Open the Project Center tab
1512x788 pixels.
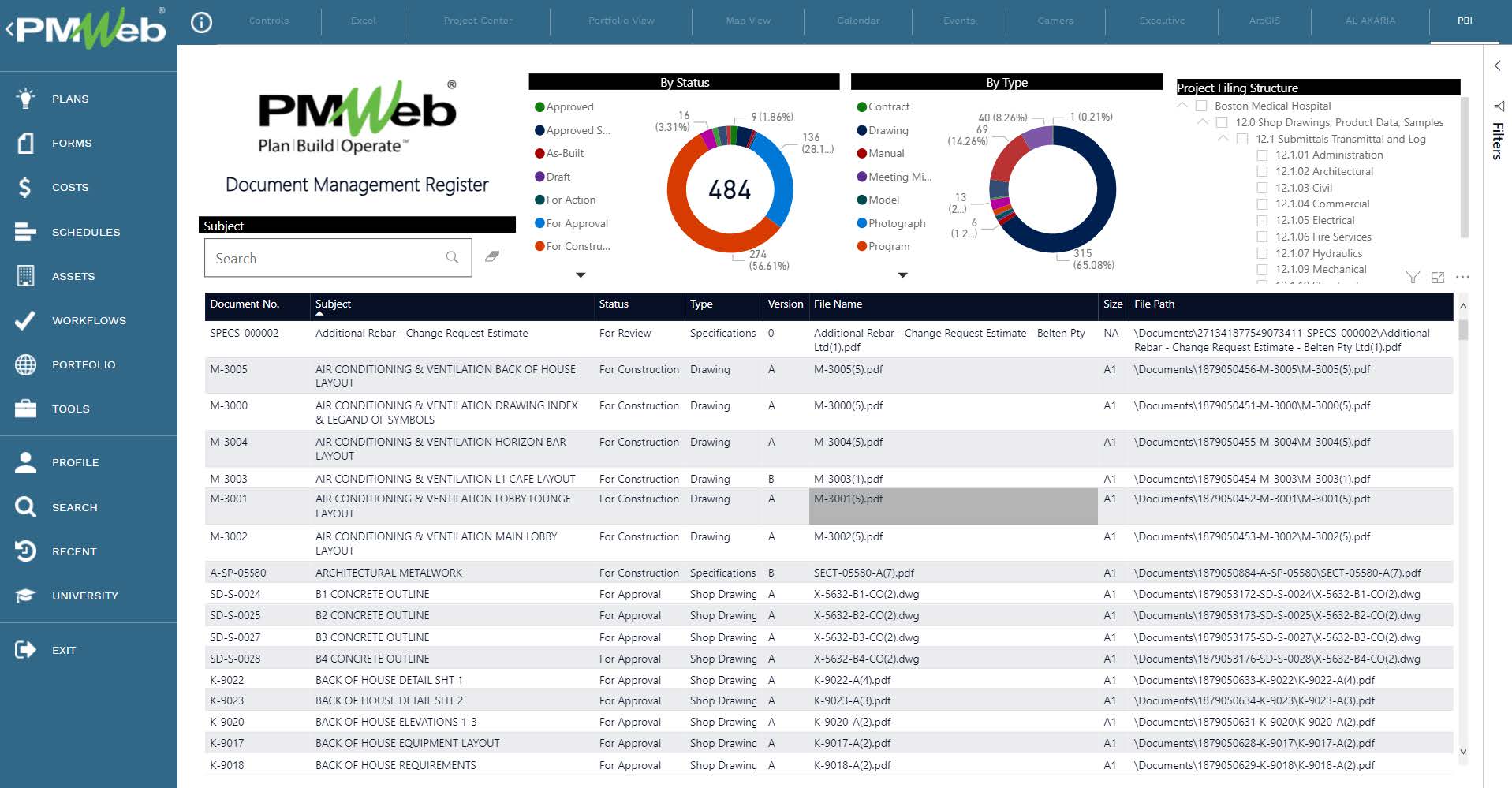pyautogui.click(x=478, y=21)
